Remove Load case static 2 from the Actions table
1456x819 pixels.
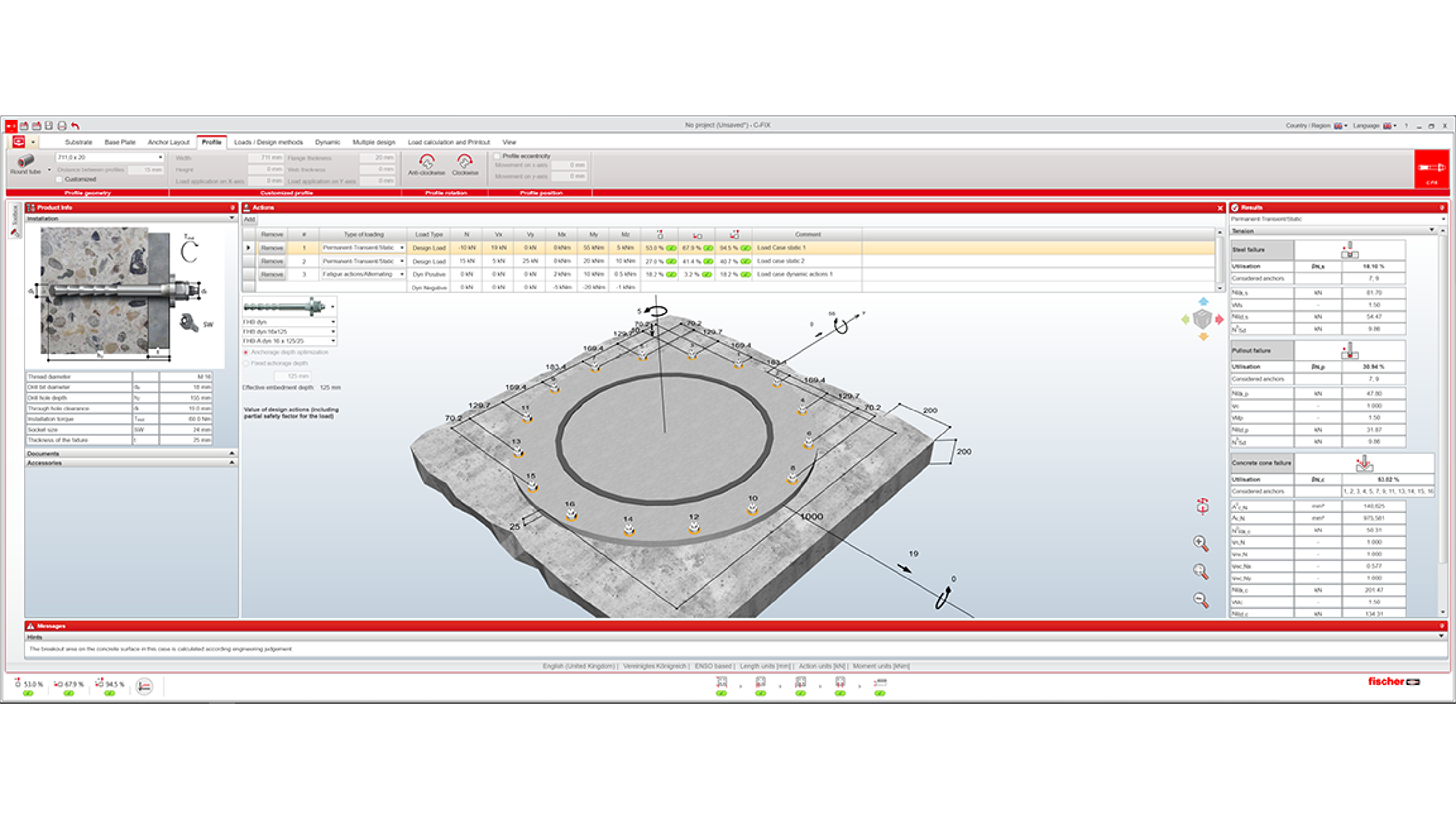tap(272, 261)
